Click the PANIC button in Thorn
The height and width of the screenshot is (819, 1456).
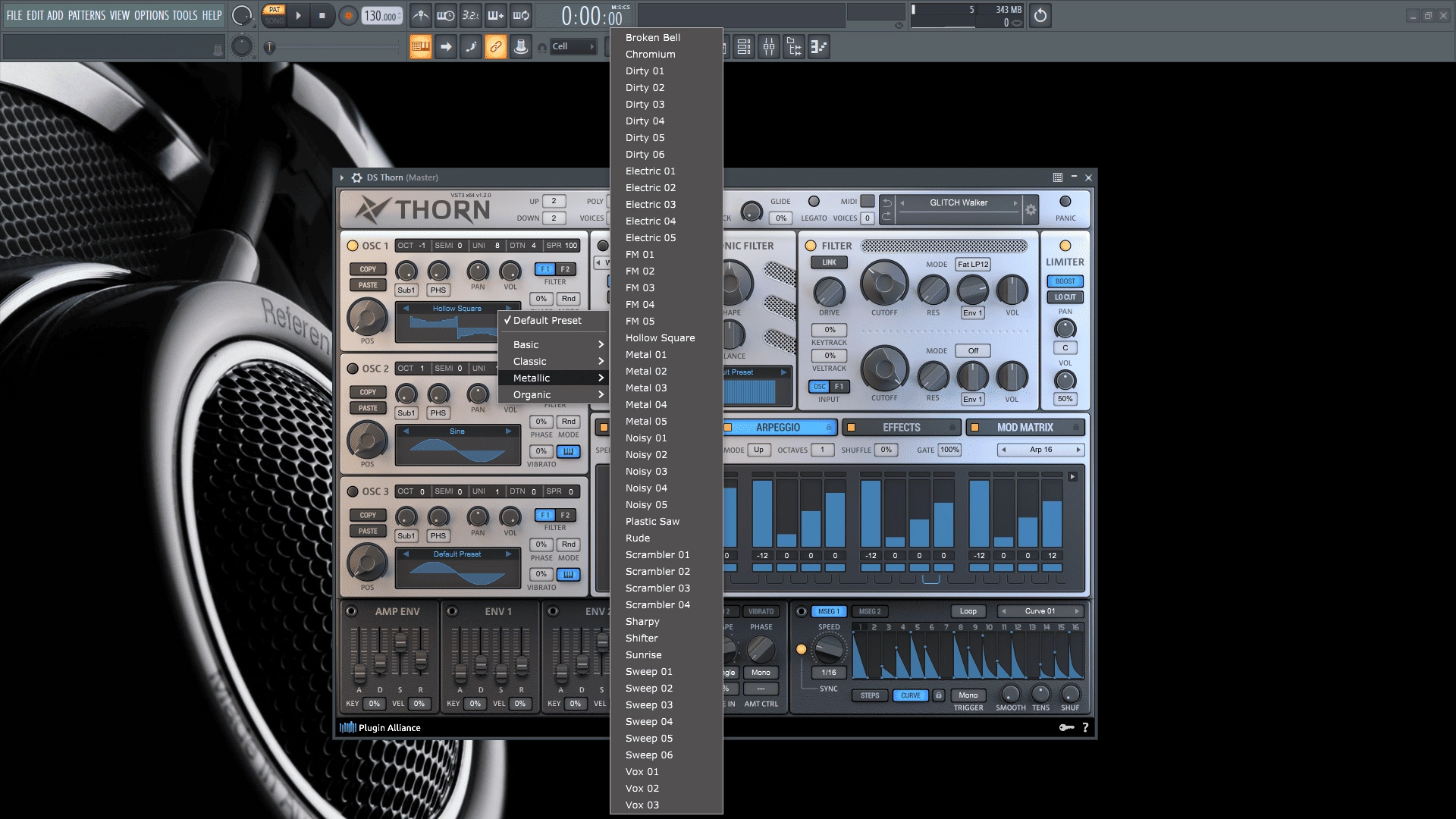(1065, 202)
